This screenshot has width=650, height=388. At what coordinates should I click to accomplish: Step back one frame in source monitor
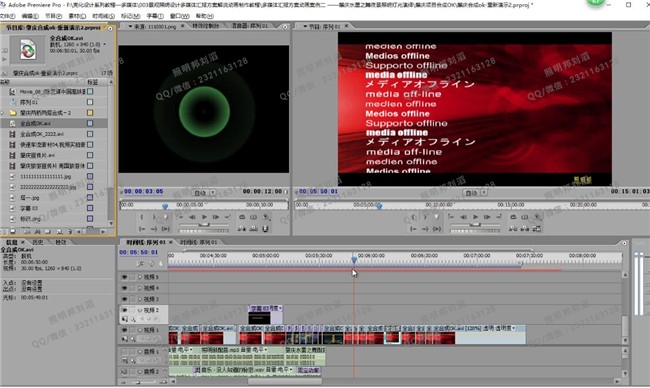click(x=192, y=217)
